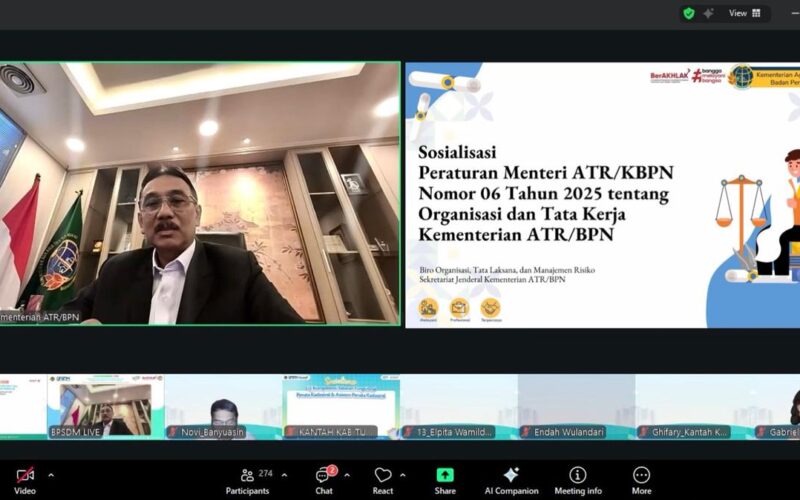800x500 pixels.
Task: Click the Profesional value icon on the slide
Action: coord(459,309)
